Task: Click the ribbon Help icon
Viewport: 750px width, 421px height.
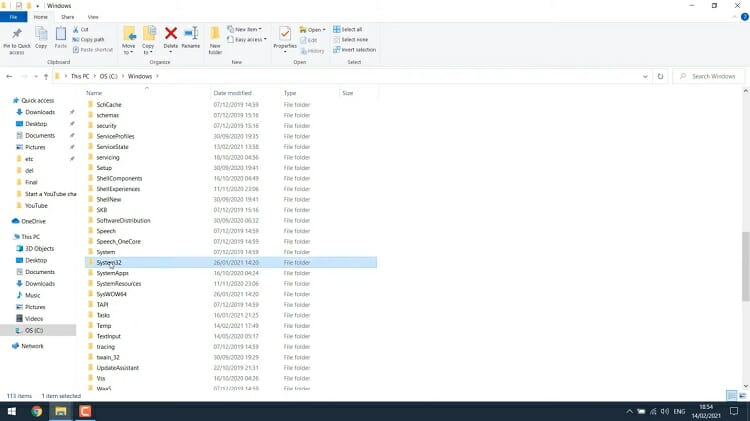Action: [x=745, y=17]
